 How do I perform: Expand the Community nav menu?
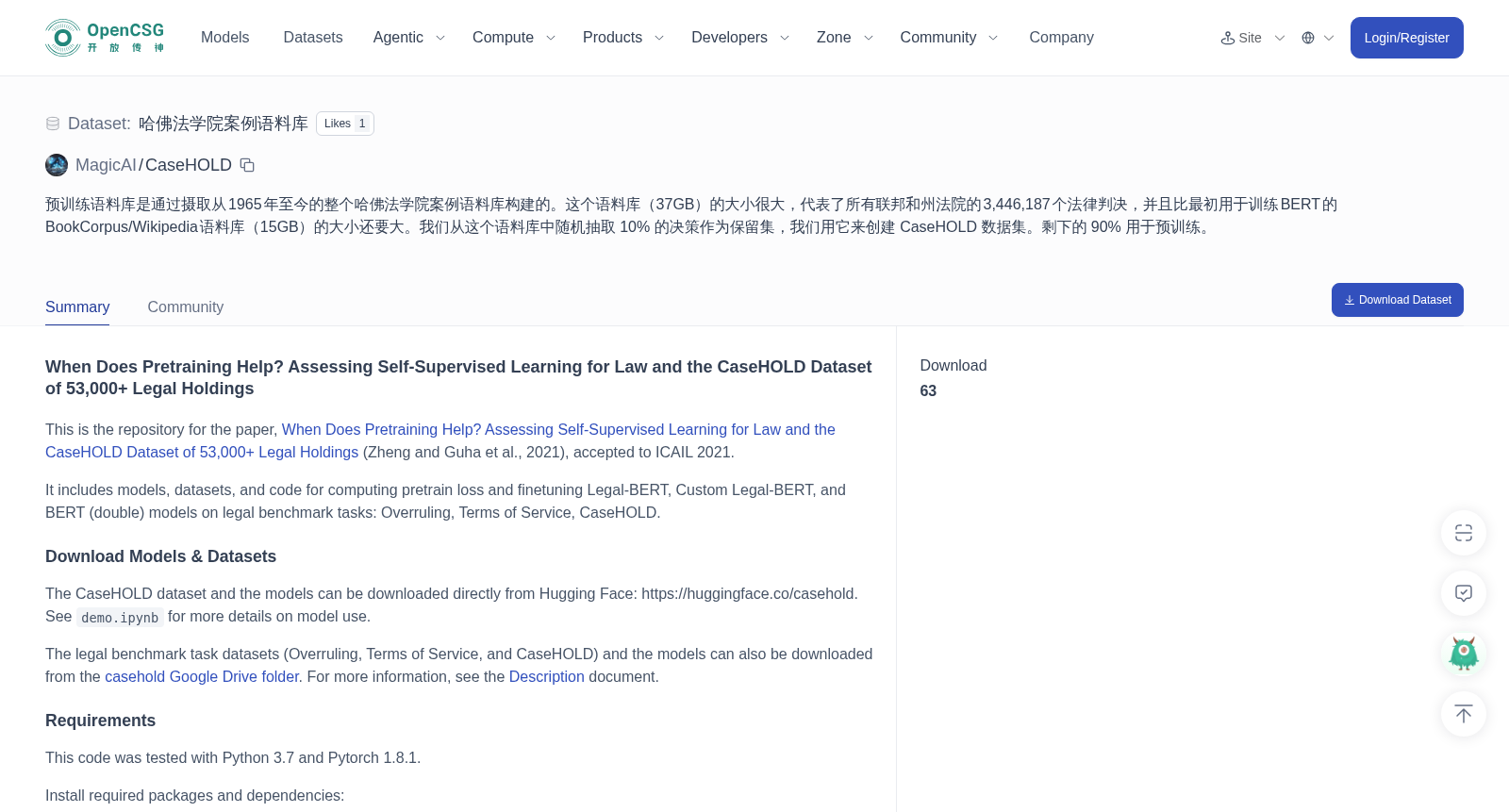949,38
